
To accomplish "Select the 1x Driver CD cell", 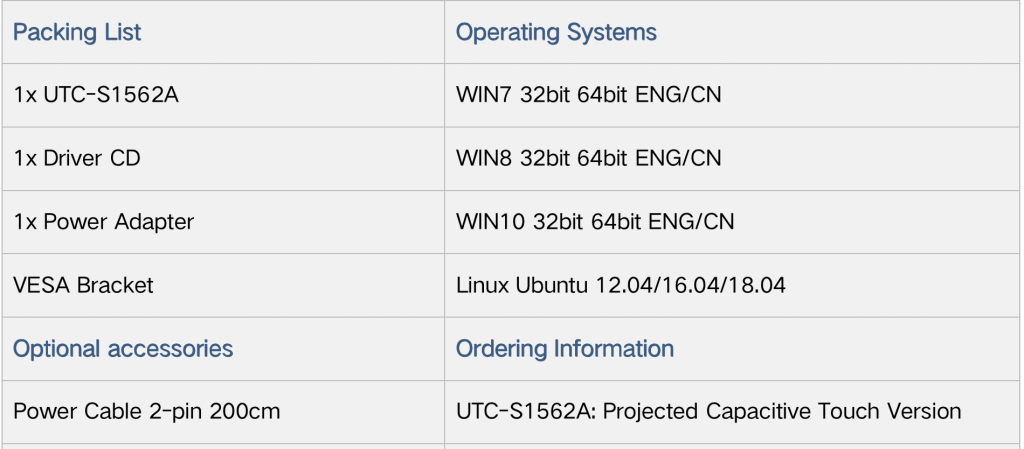I will click(223, 159).
